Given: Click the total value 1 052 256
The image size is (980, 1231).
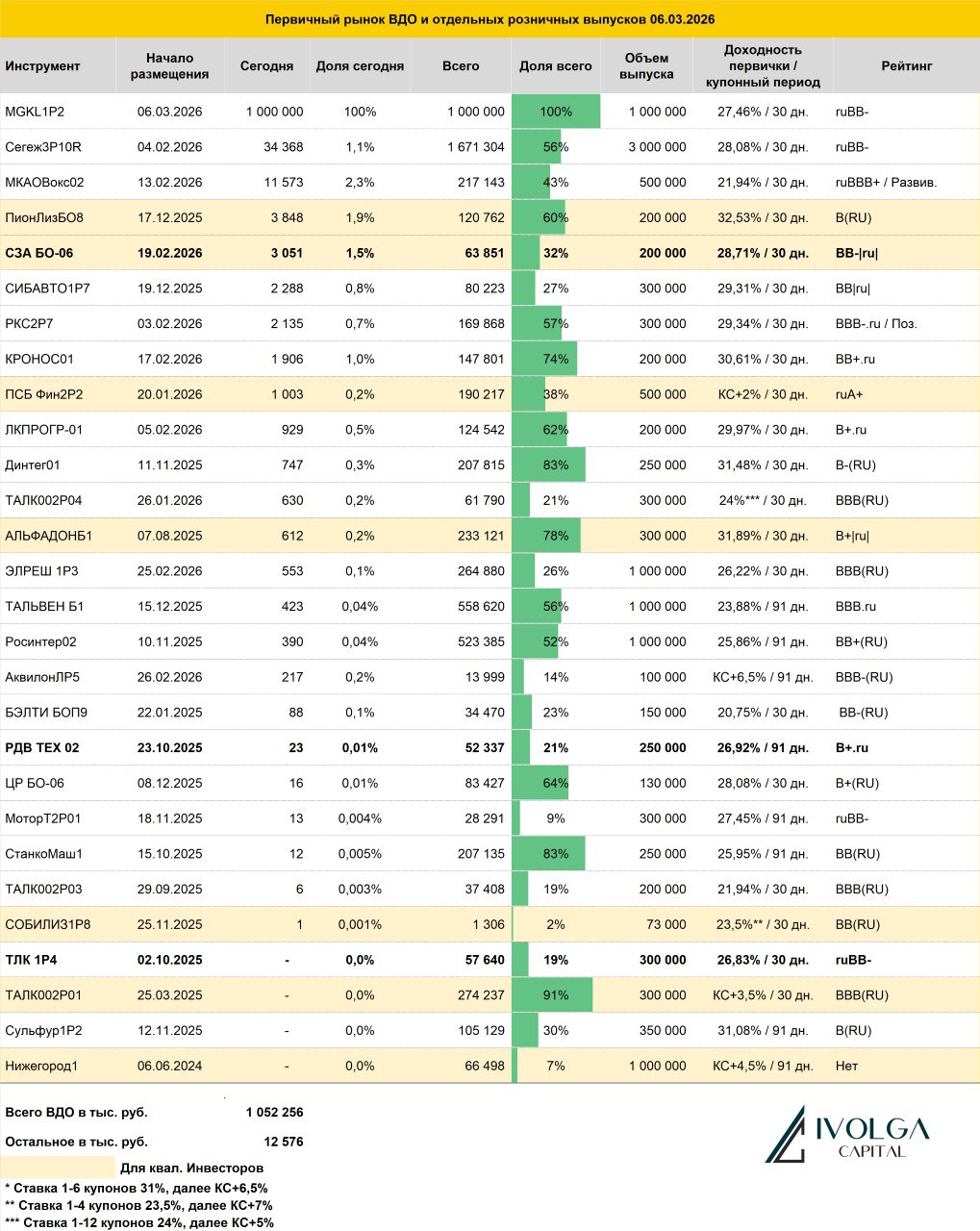Looking at the screenshot, I should pos(274,1113).
